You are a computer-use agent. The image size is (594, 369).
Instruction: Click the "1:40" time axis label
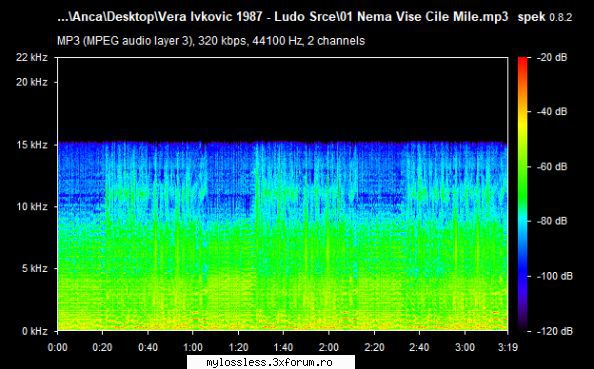pos(283,347)
